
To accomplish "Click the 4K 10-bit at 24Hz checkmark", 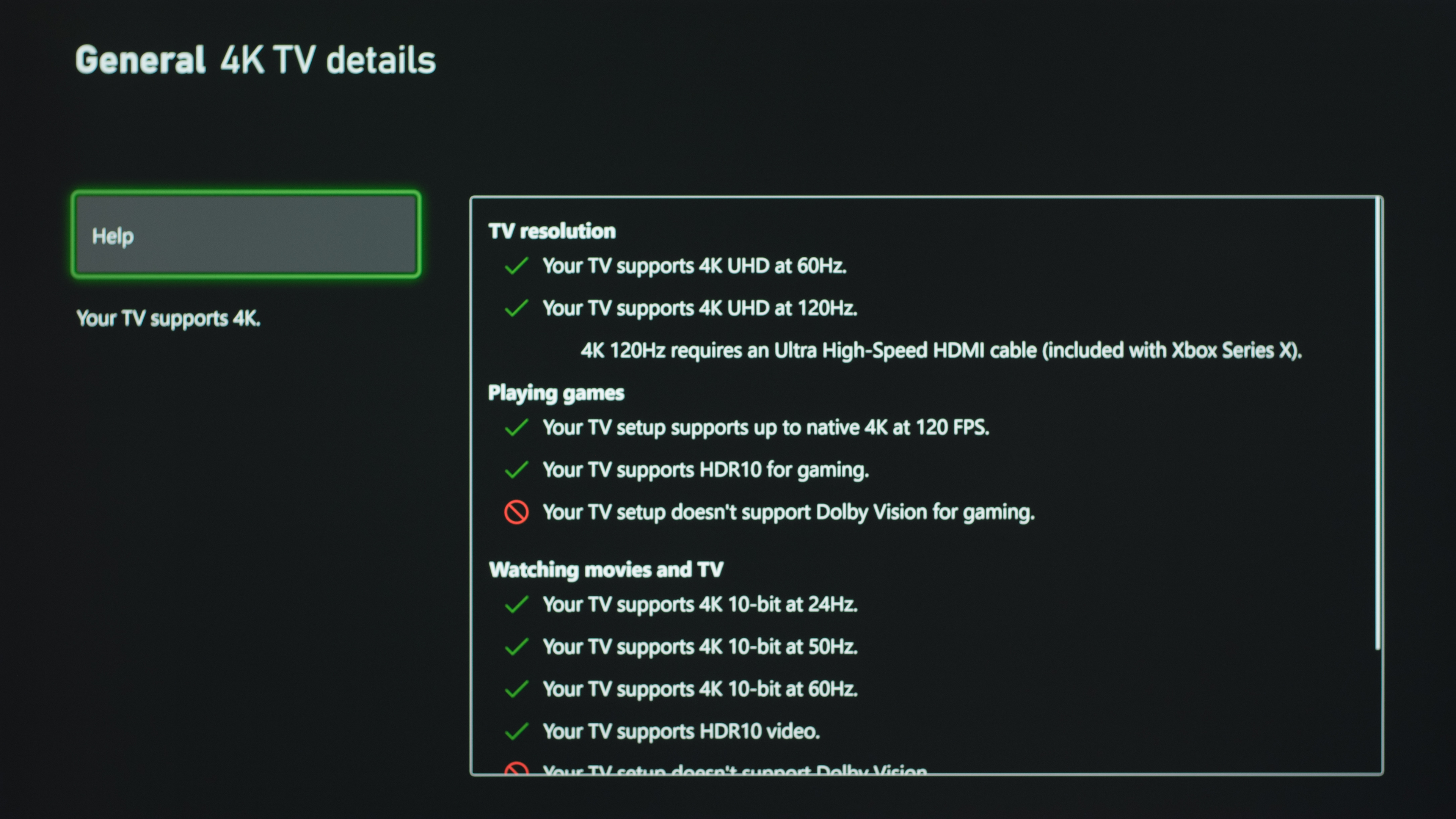I will pyautogui.click(x=516, y=604).
